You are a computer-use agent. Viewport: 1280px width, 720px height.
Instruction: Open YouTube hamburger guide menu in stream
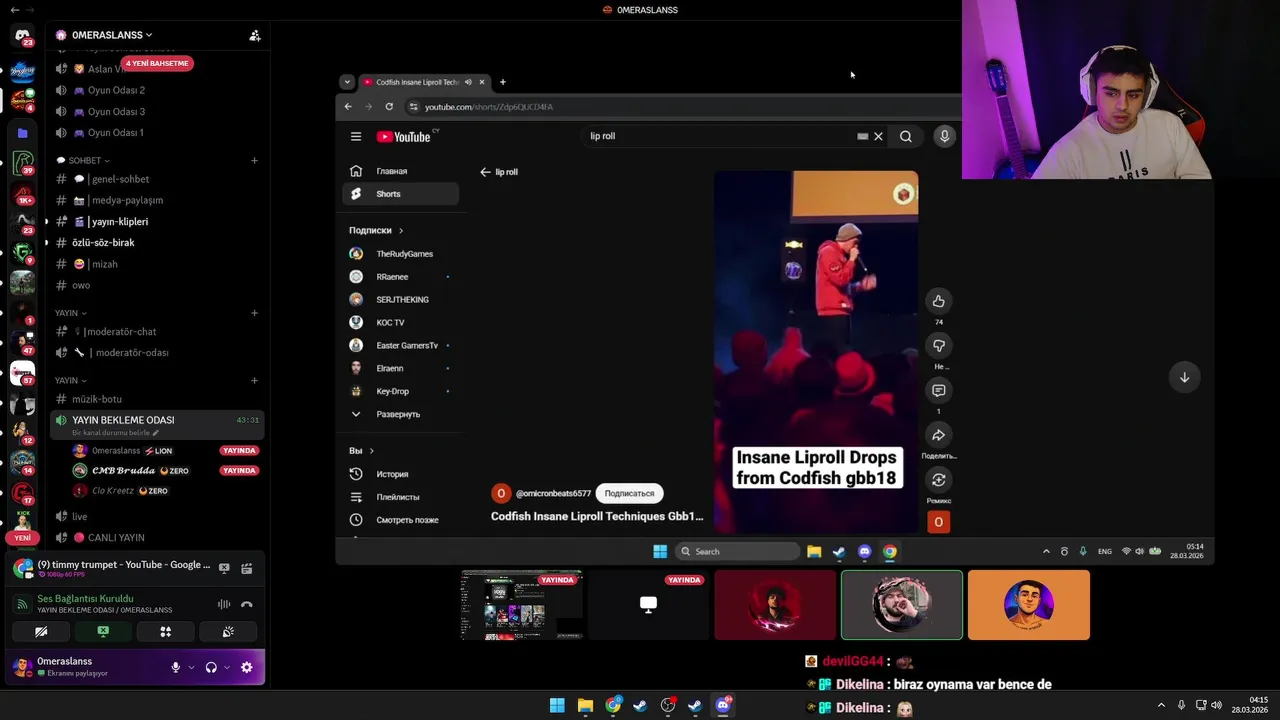point(355,137)
